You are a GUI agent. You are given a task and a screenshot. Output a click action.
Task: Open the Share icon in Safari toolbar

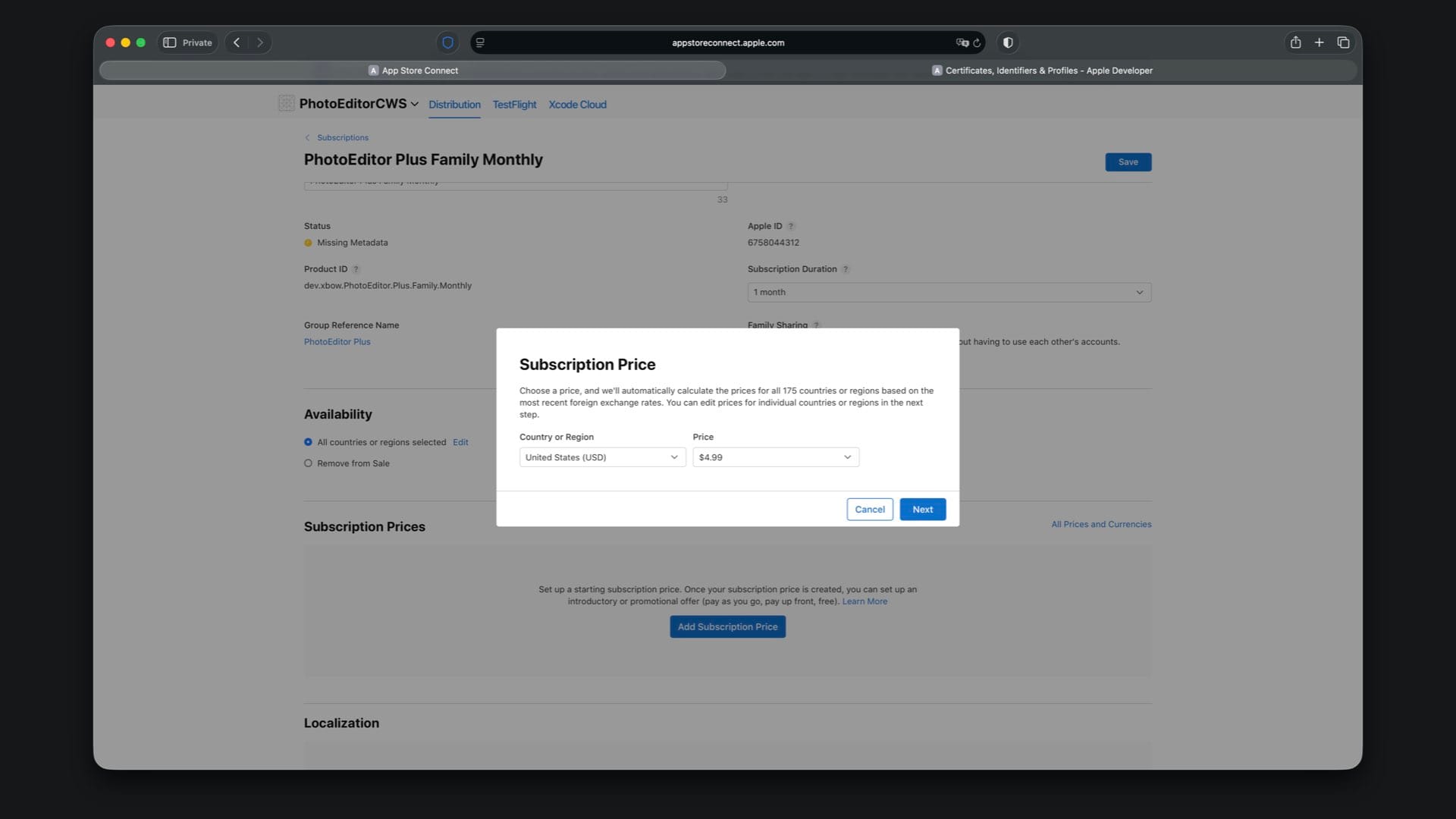[x=1295, y=42]
